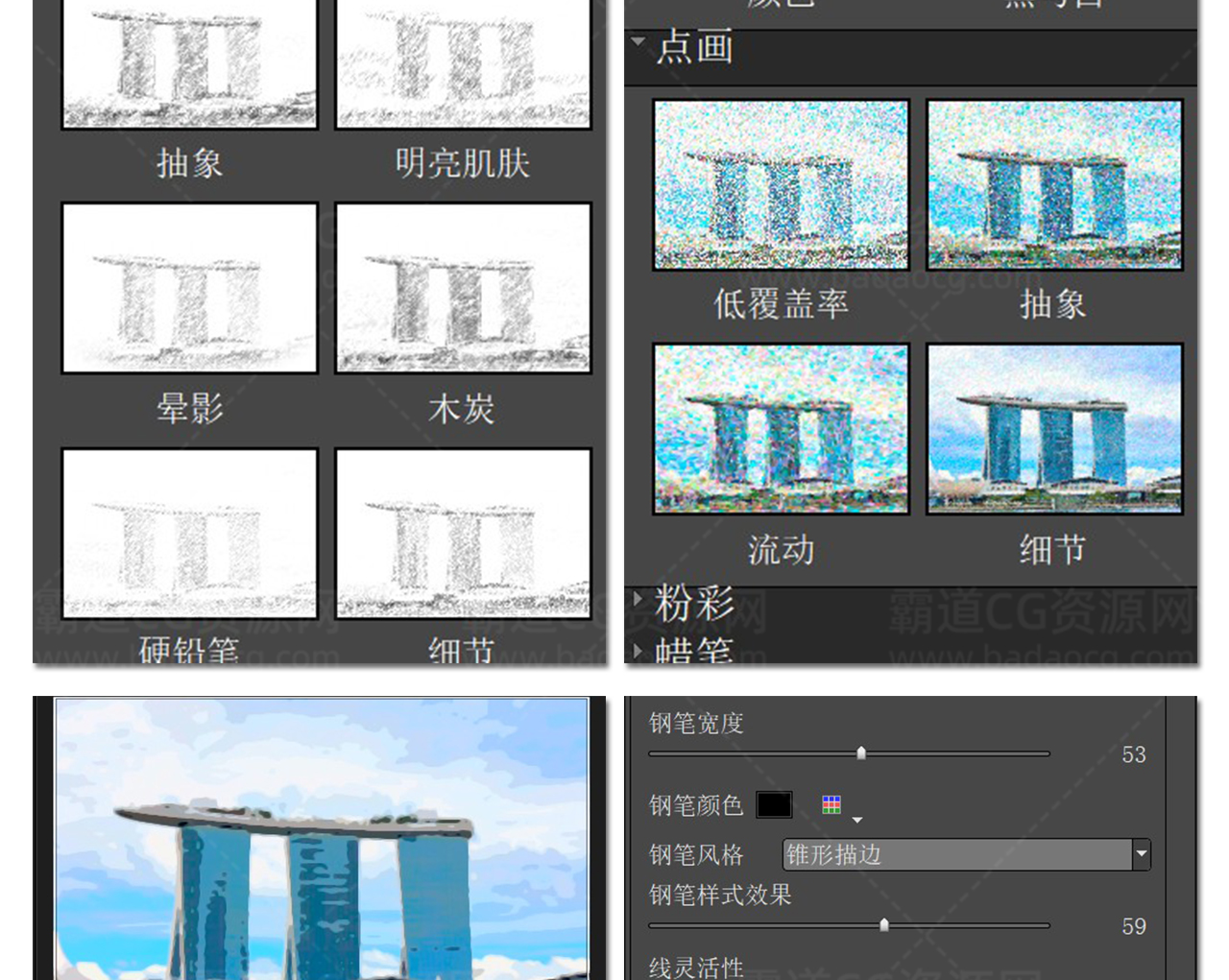The image size is (1229, 980).
Task: Click the 钢笔宽度 slider handle
Action: click(861, 753)
